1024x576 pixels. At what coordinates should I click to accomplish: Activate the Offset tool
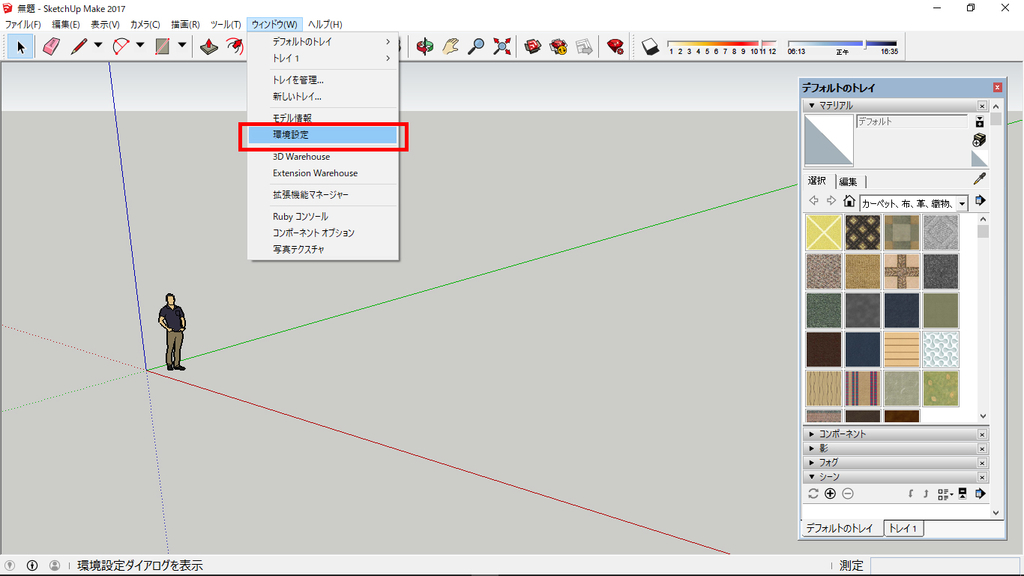coord(235,47)
